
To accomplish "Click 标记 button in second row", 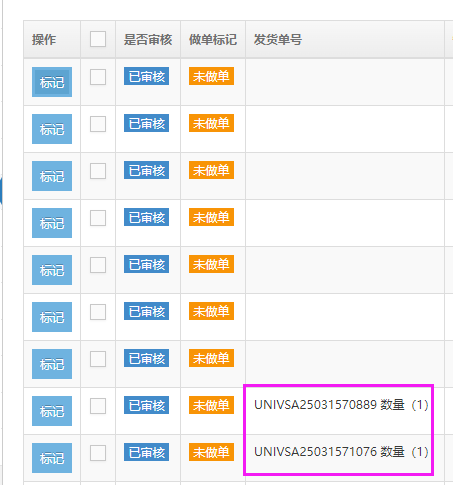I will point(52,129).
